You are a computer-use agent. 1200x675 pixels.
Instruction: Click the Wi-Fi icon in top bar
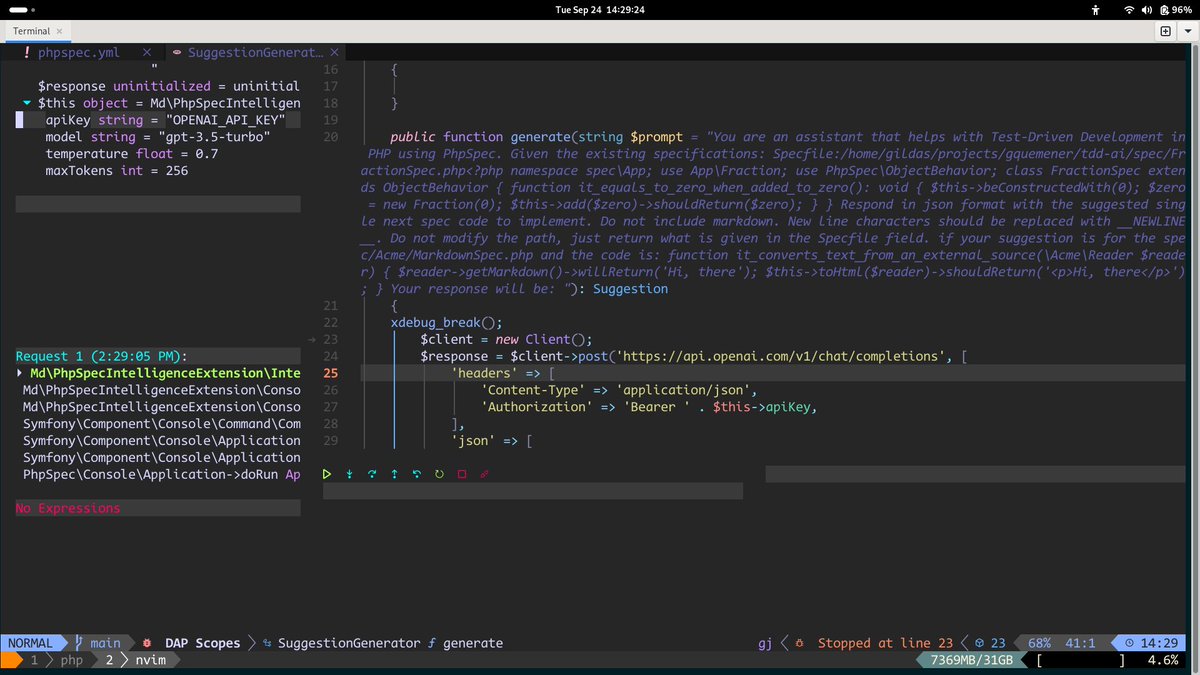click(x=1129, y=9)
